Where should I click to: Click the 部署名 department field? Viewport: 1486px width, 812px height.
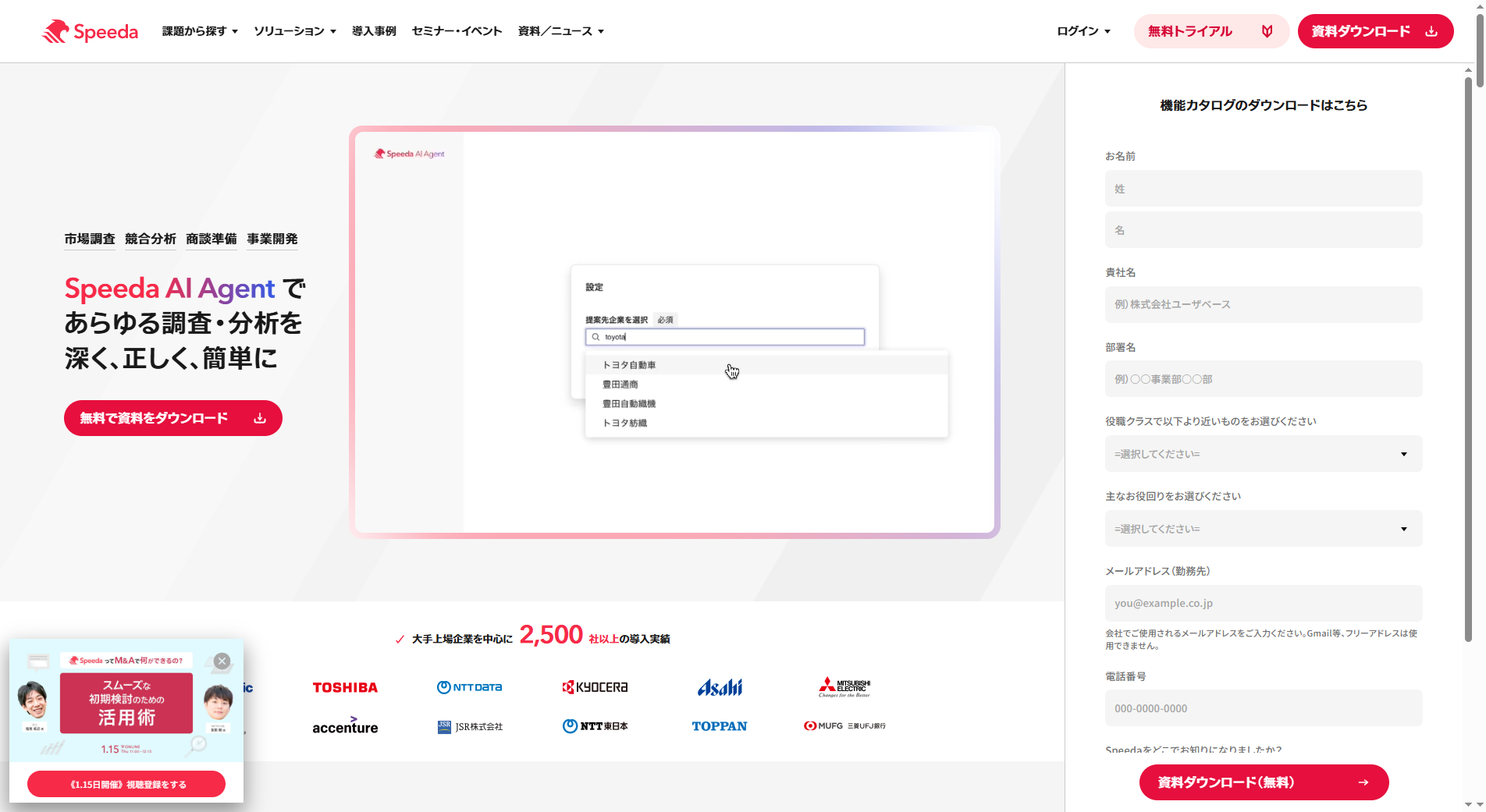click(1264, 379)
